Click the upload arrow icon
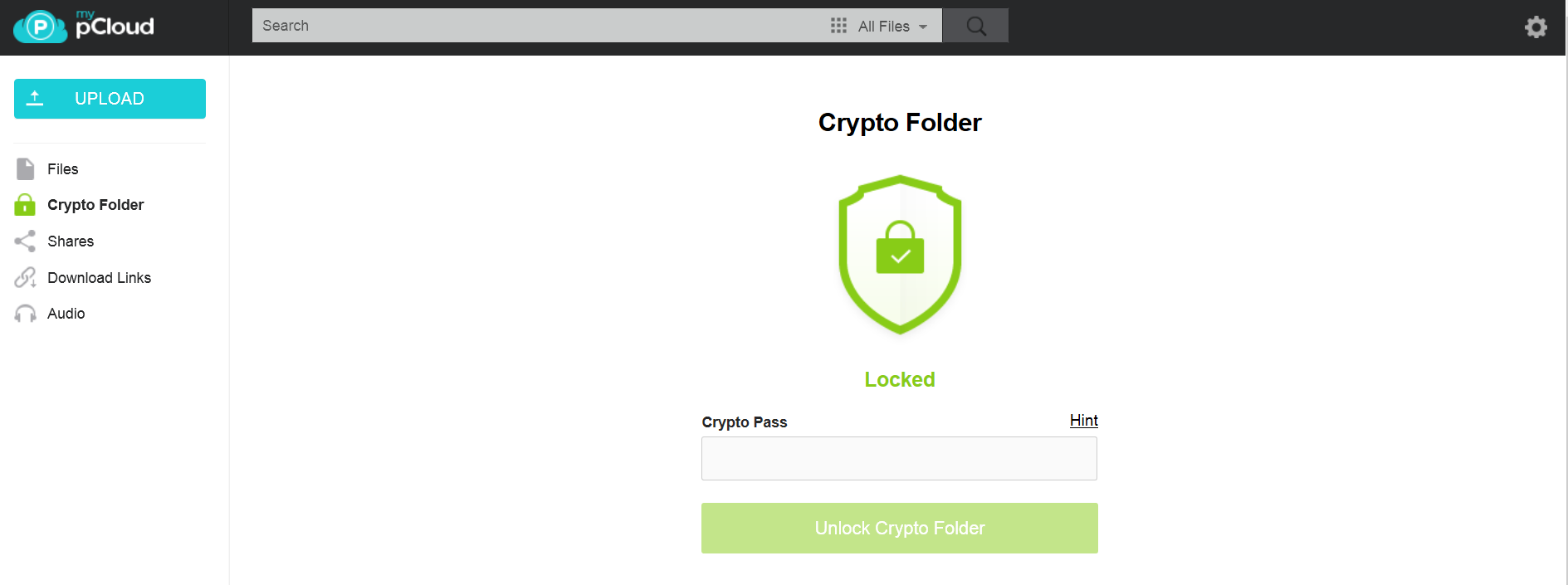 tap(35, 99)
